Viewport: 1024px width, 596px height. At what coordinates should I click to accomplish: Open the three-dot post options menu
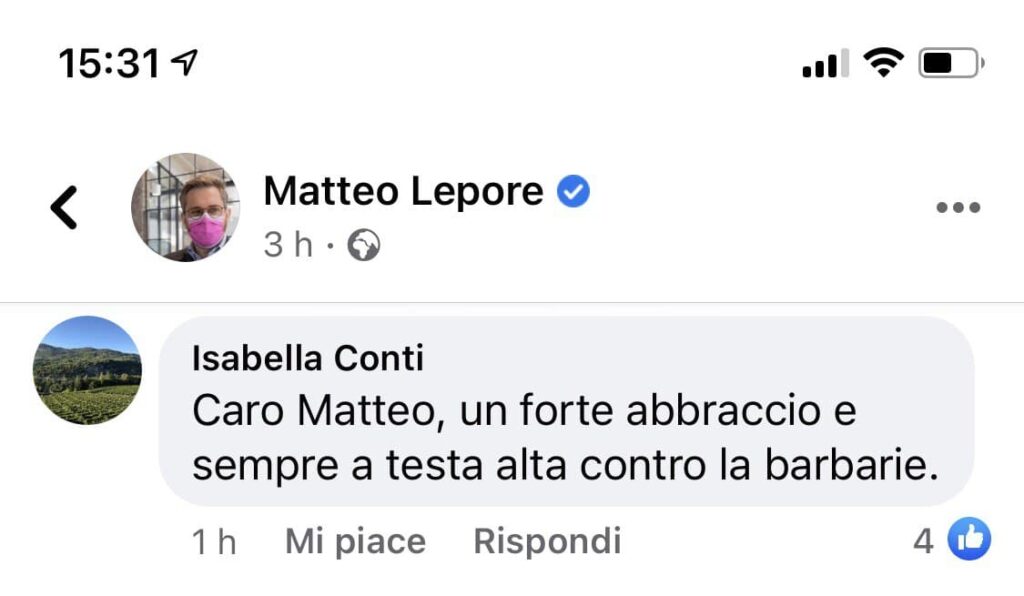pyautogui.click(x=957, y=208)
